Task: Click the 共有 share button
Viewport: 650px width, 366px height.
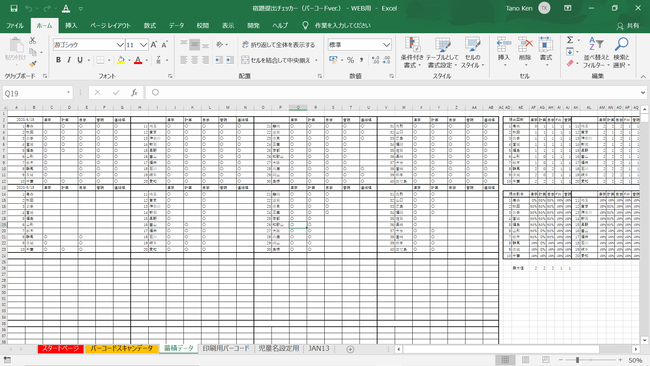Action: point(628,26)
